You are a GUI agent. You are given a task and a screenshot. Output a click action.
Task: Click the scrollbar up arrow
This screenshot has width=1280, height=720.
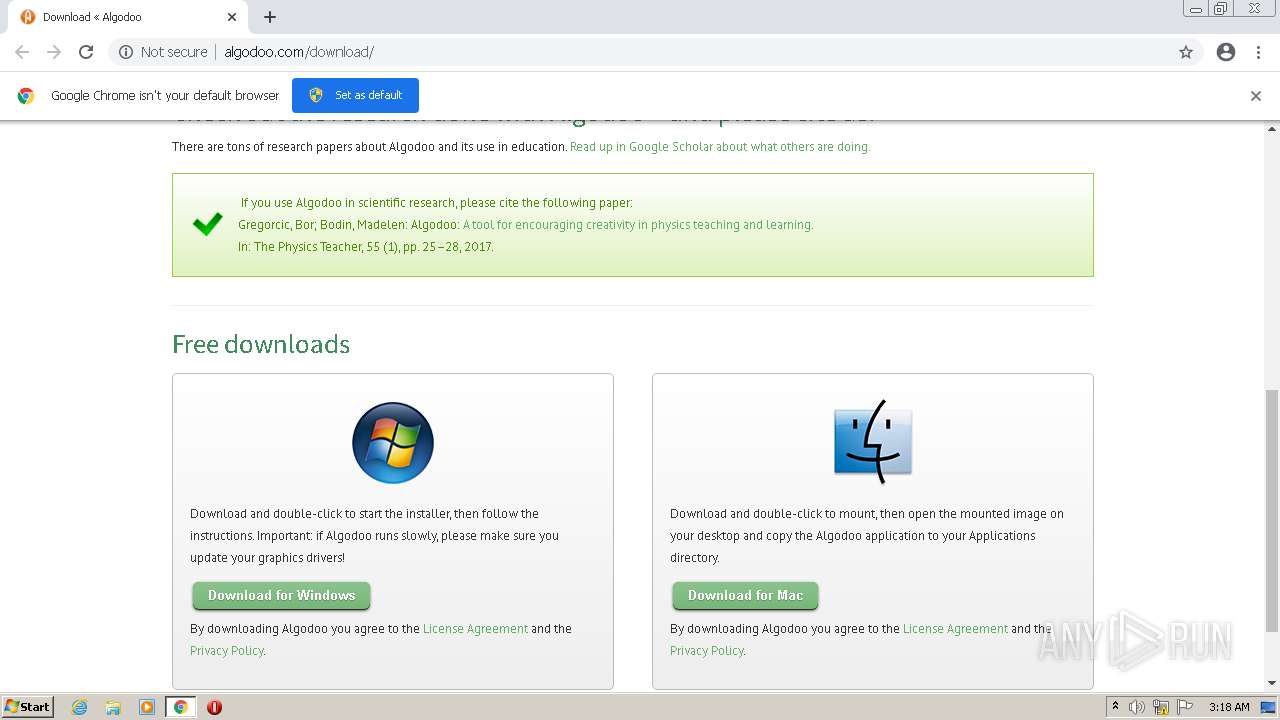point(1272,129)
